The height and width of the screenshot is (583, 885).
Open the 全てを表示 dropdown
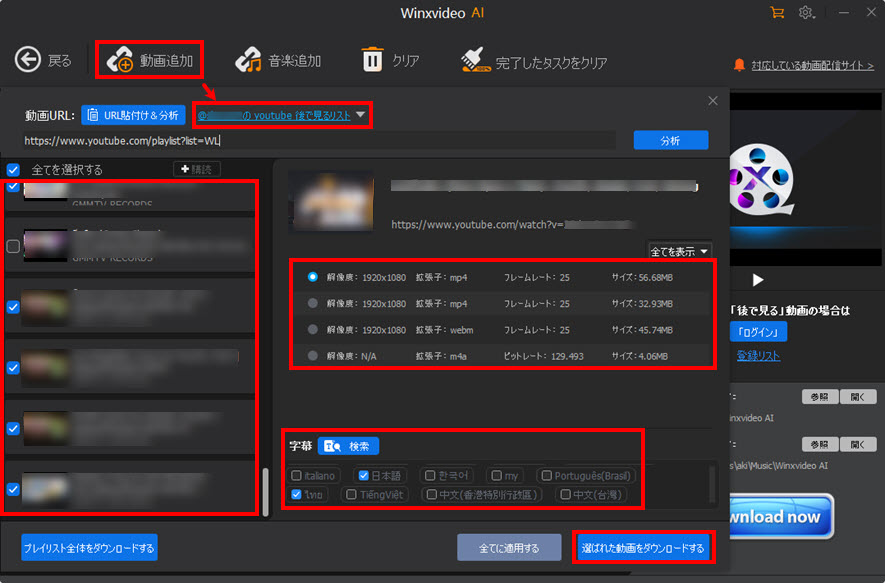[679, 251]
